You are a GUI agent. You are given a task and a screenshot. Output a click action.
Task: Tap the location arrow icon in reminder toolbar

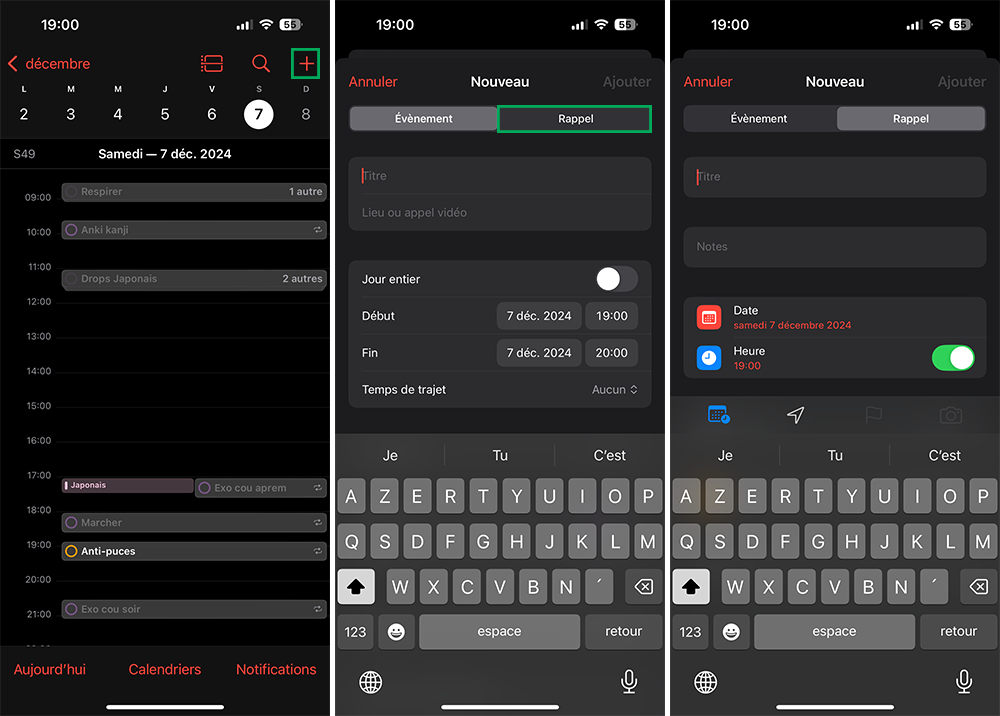point(795,415)
